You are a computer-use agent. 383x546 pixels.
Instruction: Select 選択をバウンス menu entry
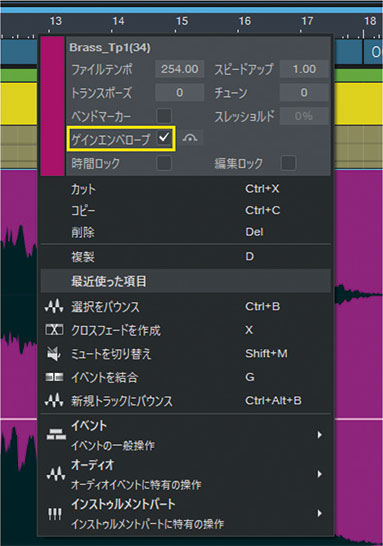coord(186,306)
